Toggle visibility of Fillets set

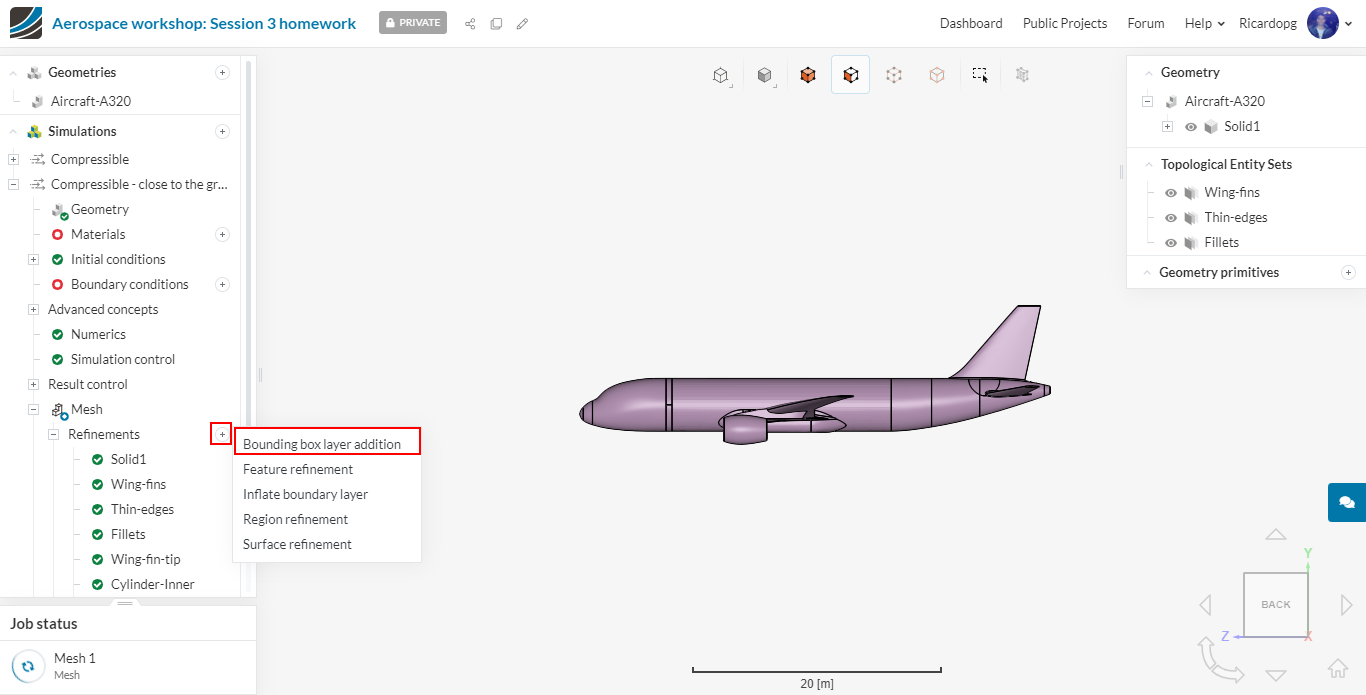tap(1171, 243)
